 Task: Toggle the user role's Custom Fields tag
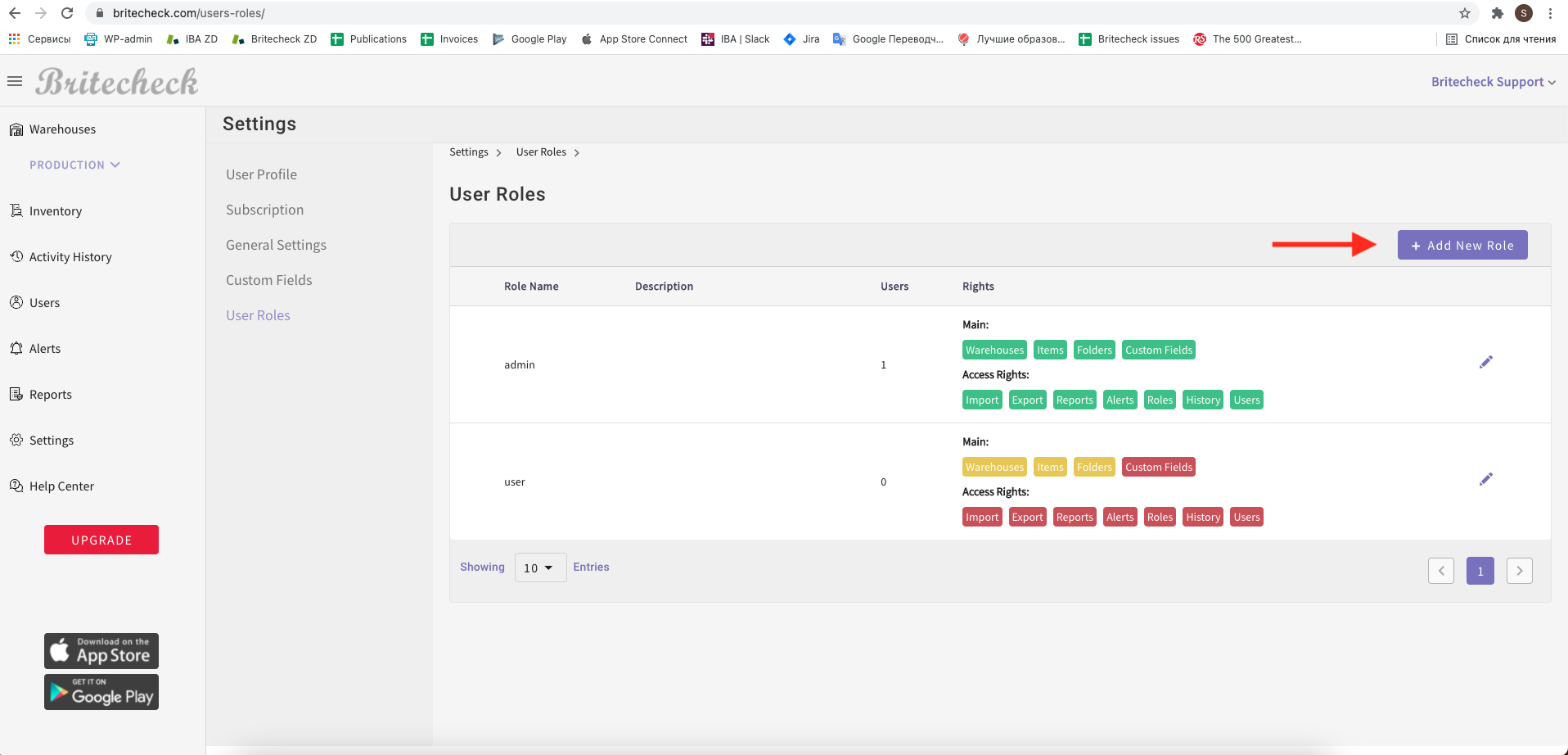(1158, 467)
